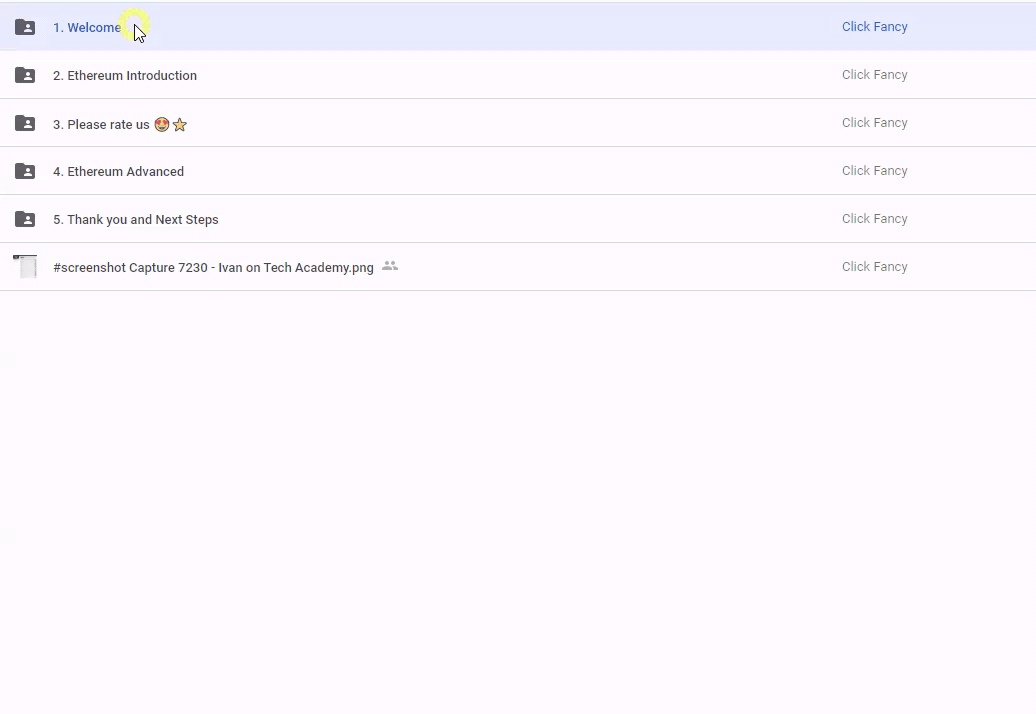
Task: Open the 4. Ethereum Advanced folder name
Action: [118, 172]
